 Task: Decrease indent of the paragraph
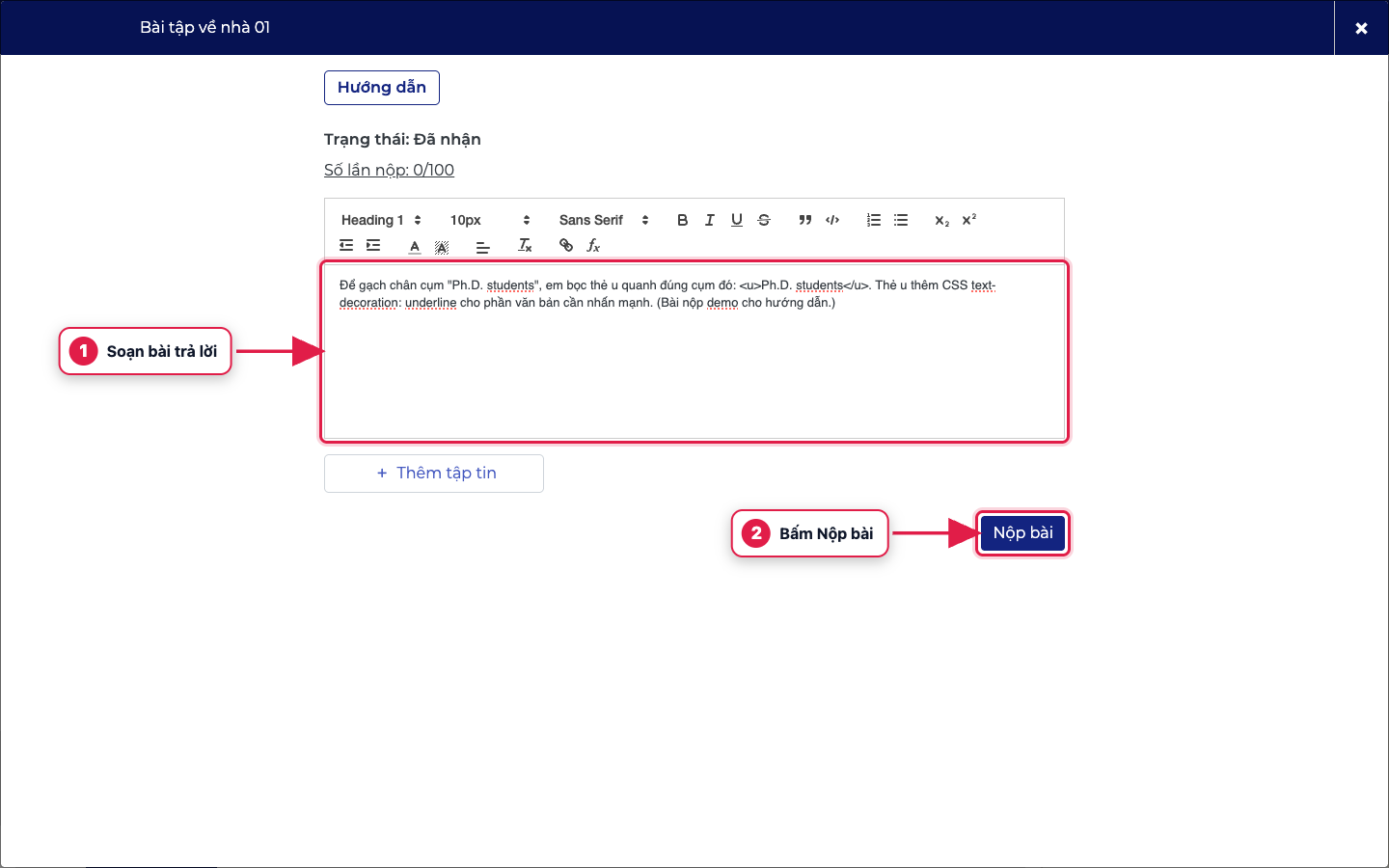(346, 246)
